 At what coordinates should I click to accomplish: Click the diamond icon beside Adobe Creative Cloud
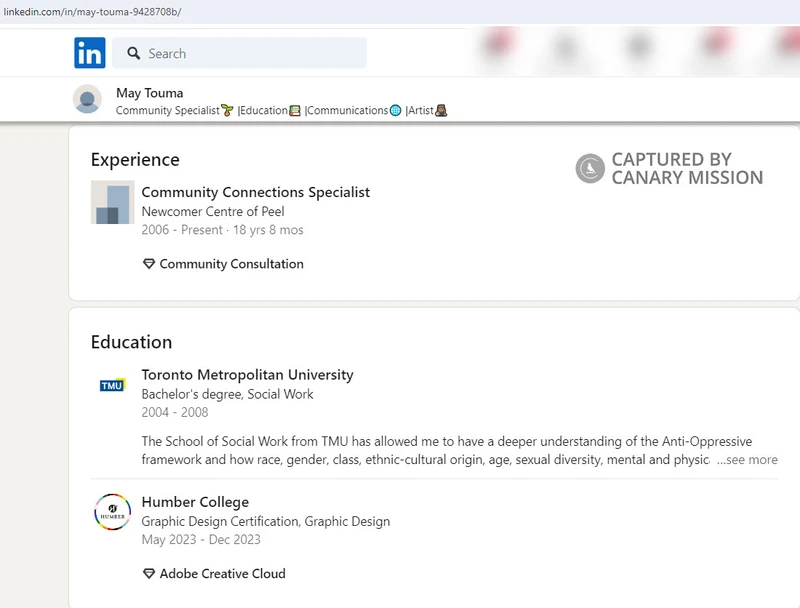[149, 574]
